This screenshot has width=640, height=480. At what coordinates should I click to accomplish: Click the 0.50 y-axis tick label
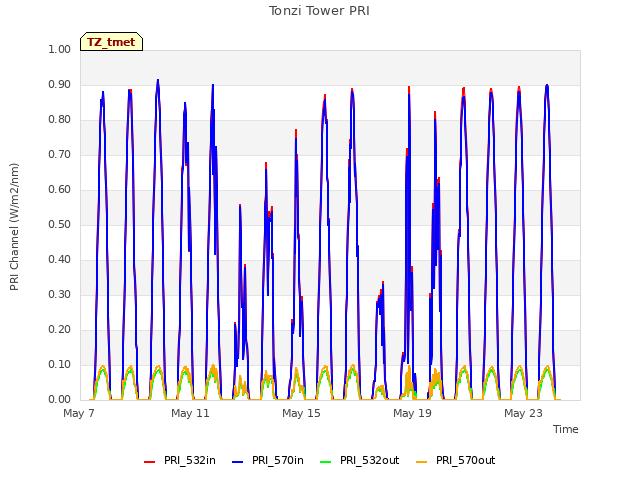(60, 224)
